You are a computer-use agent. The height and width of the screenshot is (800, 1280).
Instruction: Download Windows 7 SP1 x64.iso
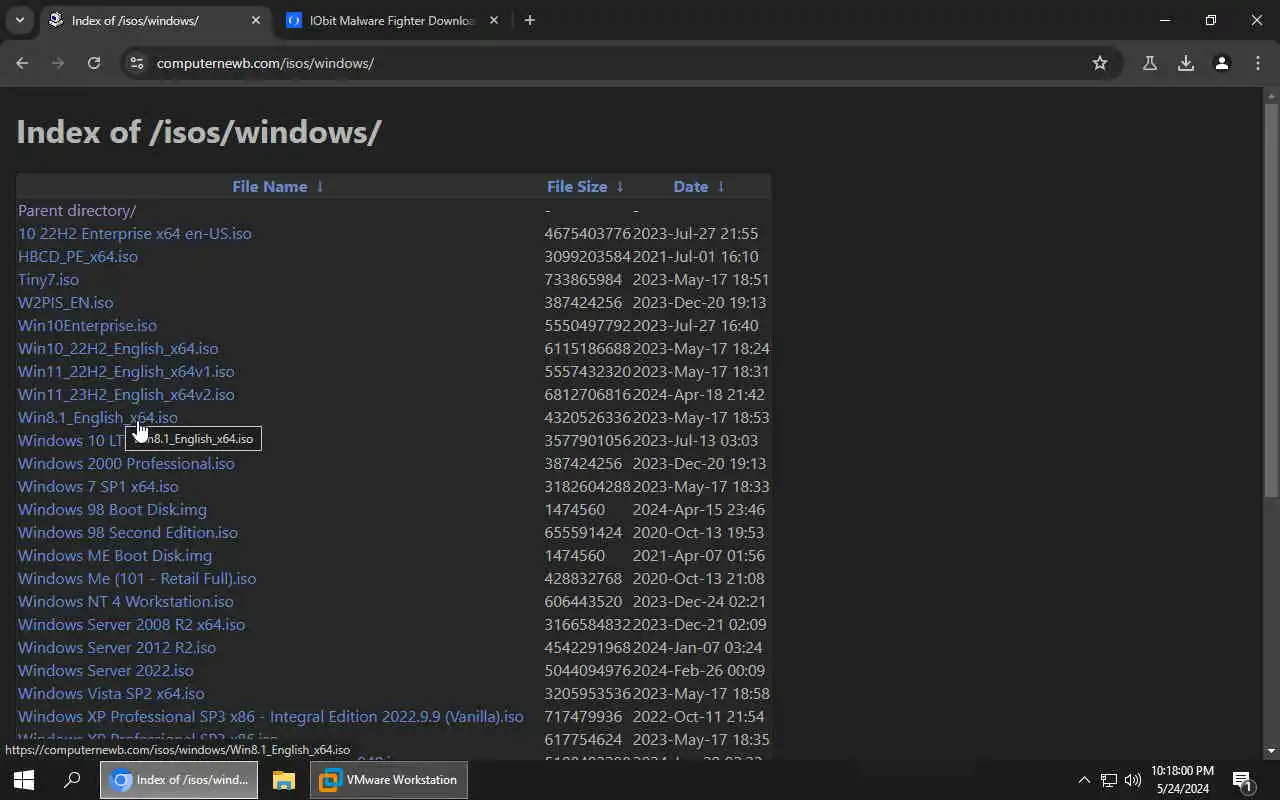[x=98, y=486]
